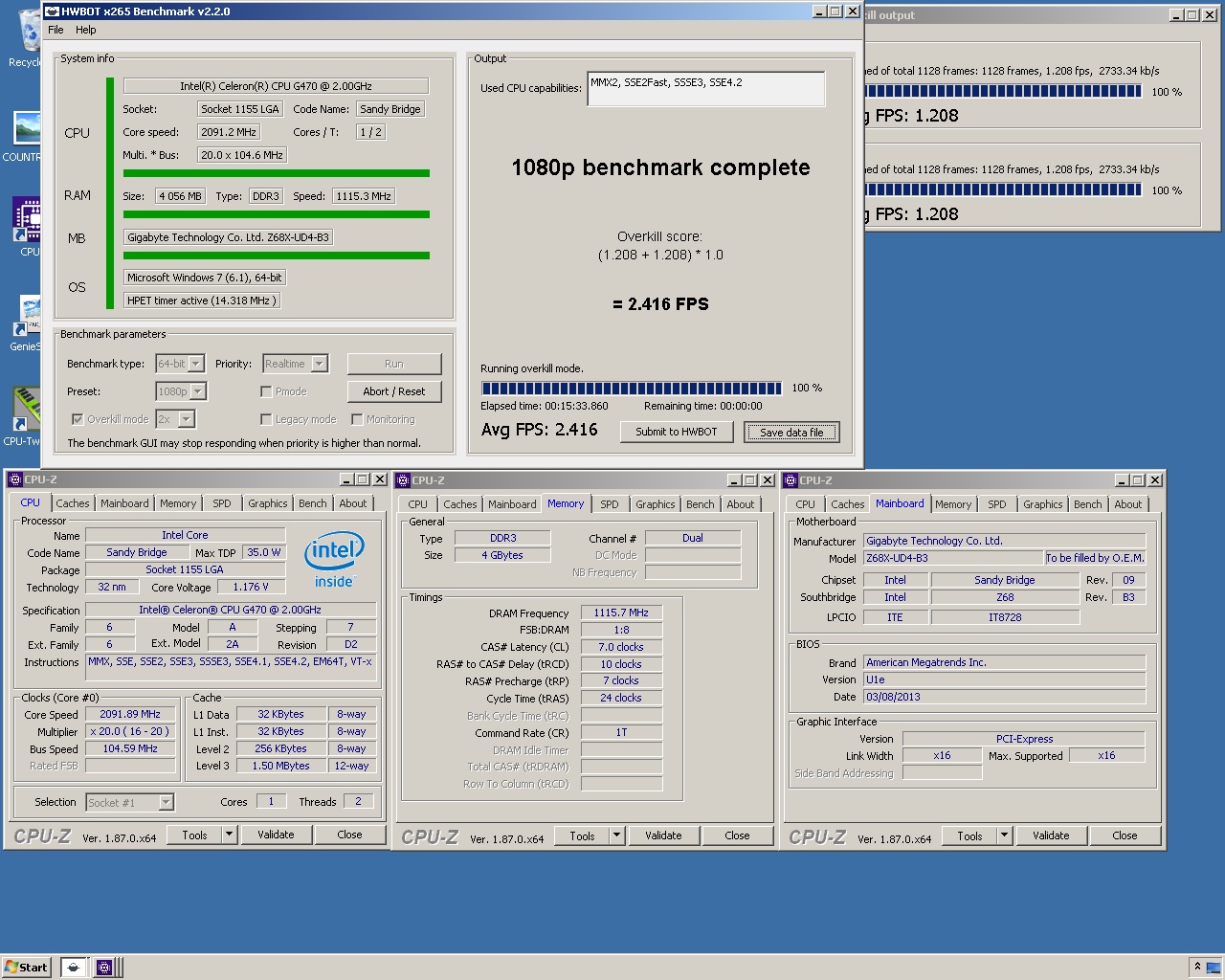The height and width of the screenshot is (980, 1225).
Task: Open the CPU chip desktop shortcut
Action: click(27, 222)
